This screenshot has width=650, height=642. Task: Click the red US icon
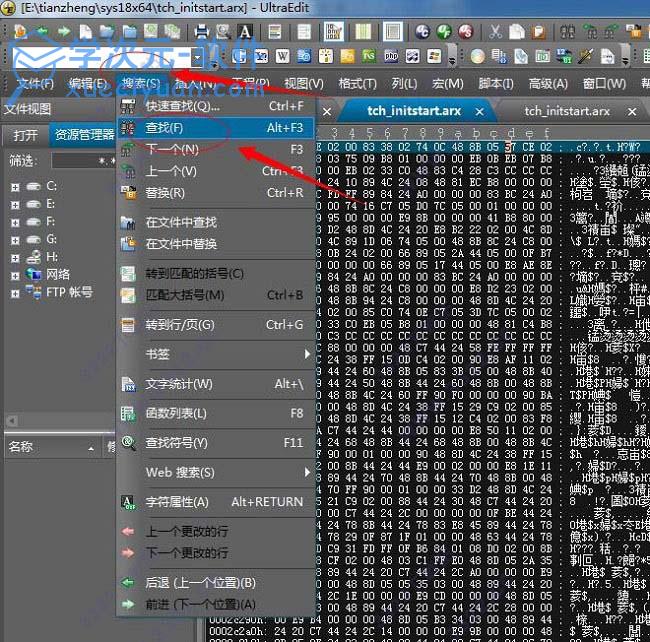pyautogui.click(x=466, y=31)
